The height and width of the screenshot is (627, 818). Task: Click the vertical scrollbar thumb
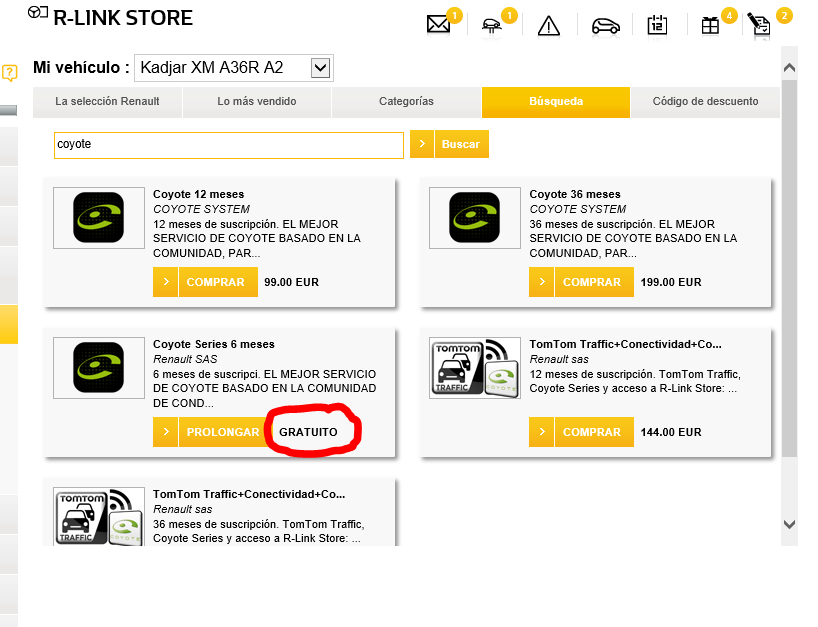point(789,269)
